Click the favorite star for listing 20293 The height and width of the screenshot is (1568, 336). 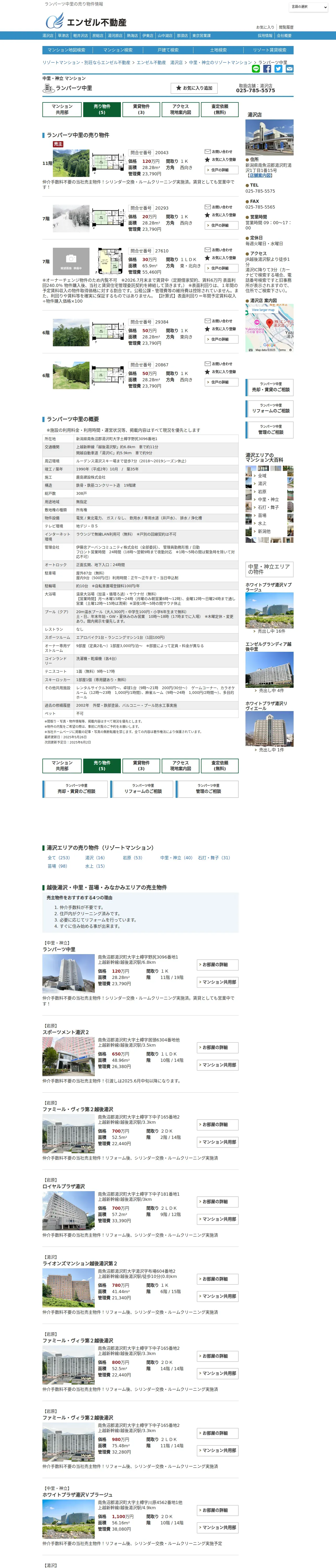pyautogui.click(x=207, y=215)
